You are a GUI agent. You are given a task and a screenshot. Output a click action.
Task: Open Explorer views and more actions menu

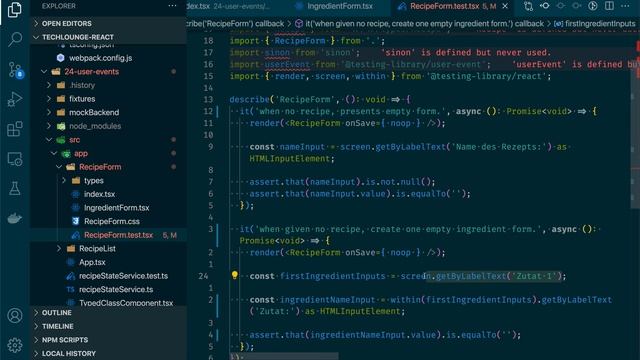(x=172, y=6)
